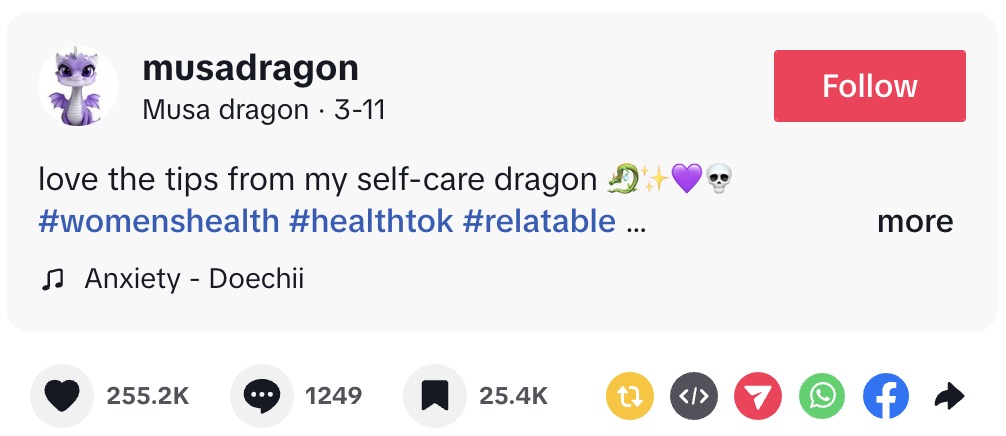Click the music note icon
This screenshot has height=436, width=1006.
click(x=52, y=280)
